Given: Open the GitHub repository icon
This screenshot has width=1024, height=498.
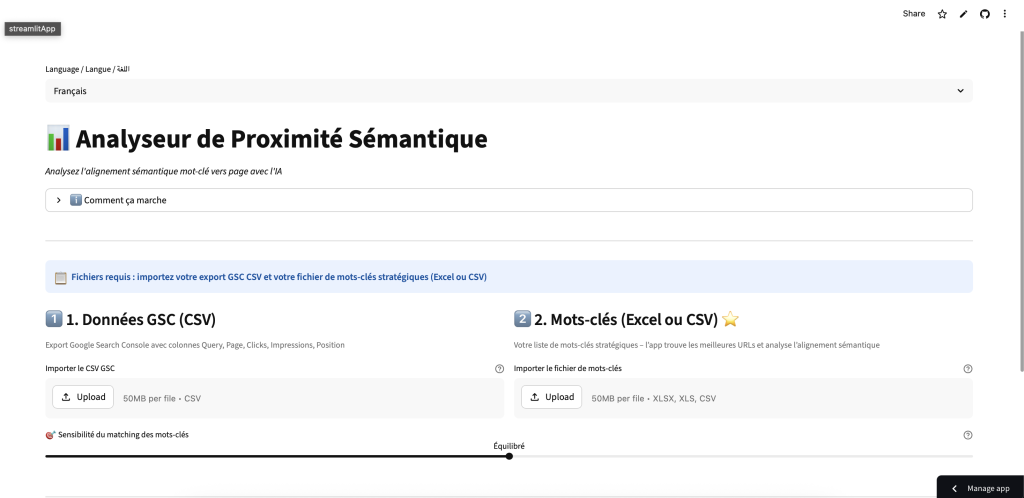Looking at the screenshot, I should point(984,14).
